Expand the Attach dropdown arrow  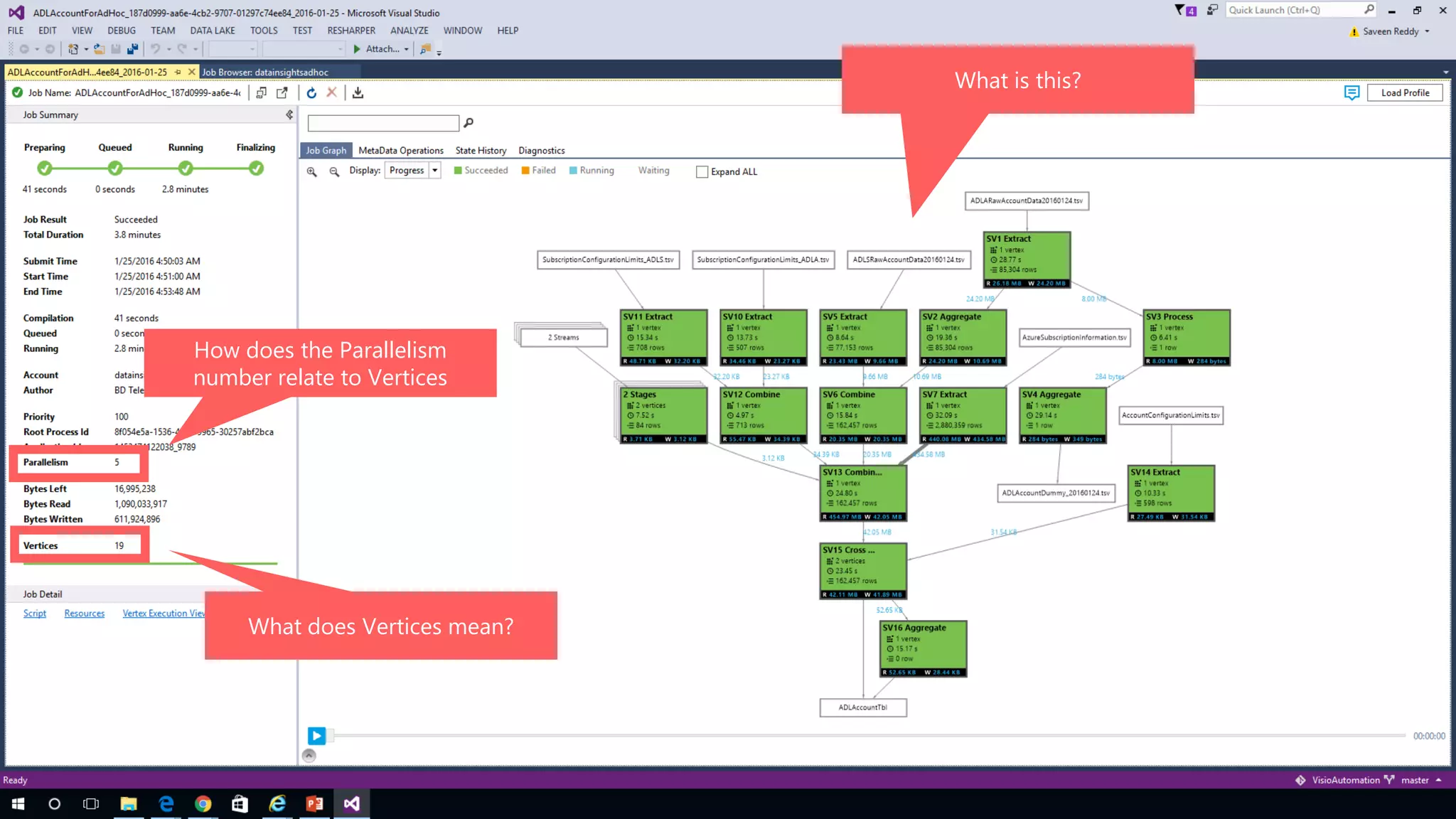coord(407,50)
